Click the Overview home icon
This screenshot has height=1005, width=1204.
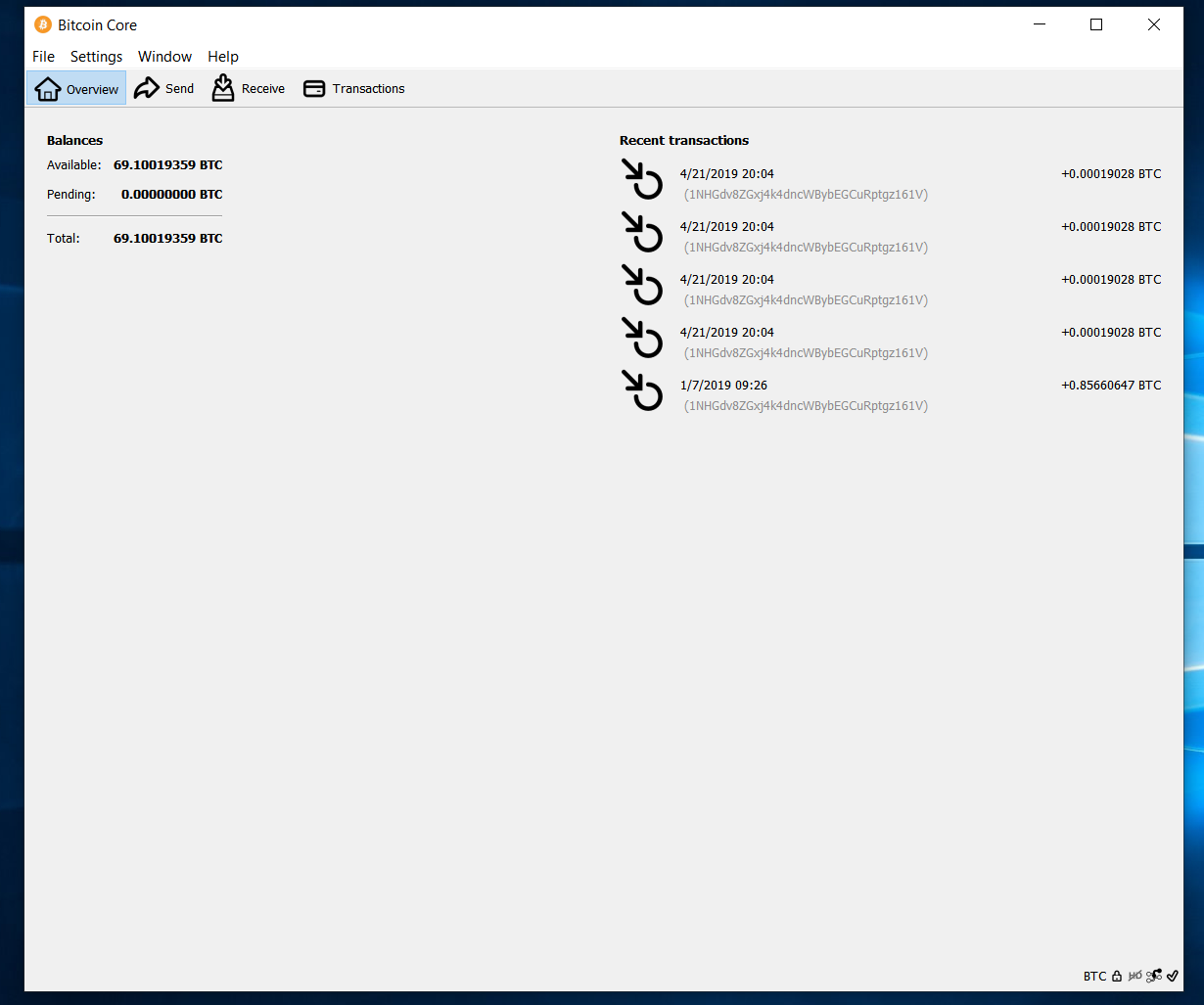(48, 89)
